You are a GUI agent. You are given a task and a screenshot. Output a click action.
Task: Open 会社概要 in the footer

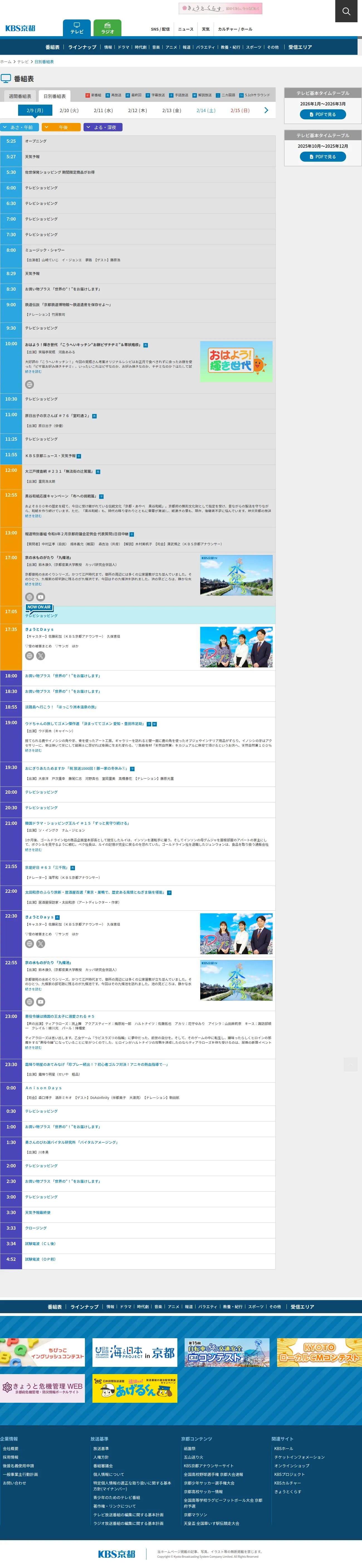tap(10, 1449)
